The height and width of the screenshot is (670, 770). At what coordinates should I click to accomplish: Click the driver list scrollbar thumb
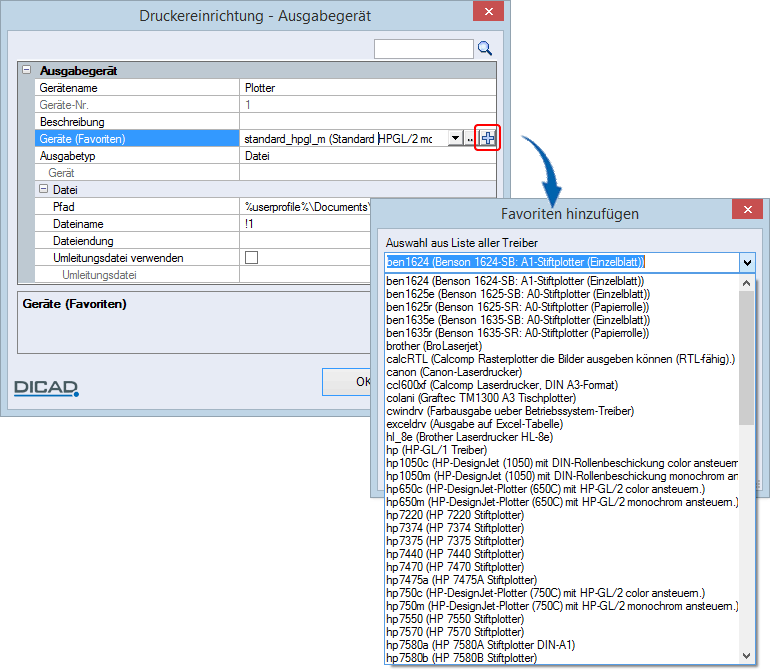coord(746,358)
